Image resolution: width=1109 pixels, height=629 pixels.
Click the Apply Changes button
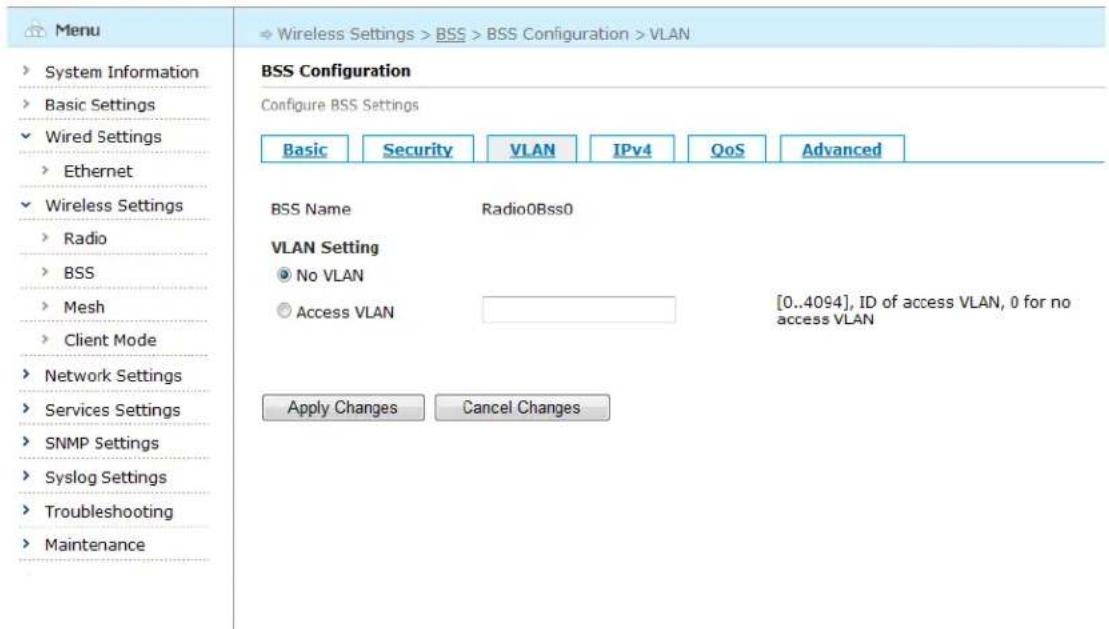343,408
